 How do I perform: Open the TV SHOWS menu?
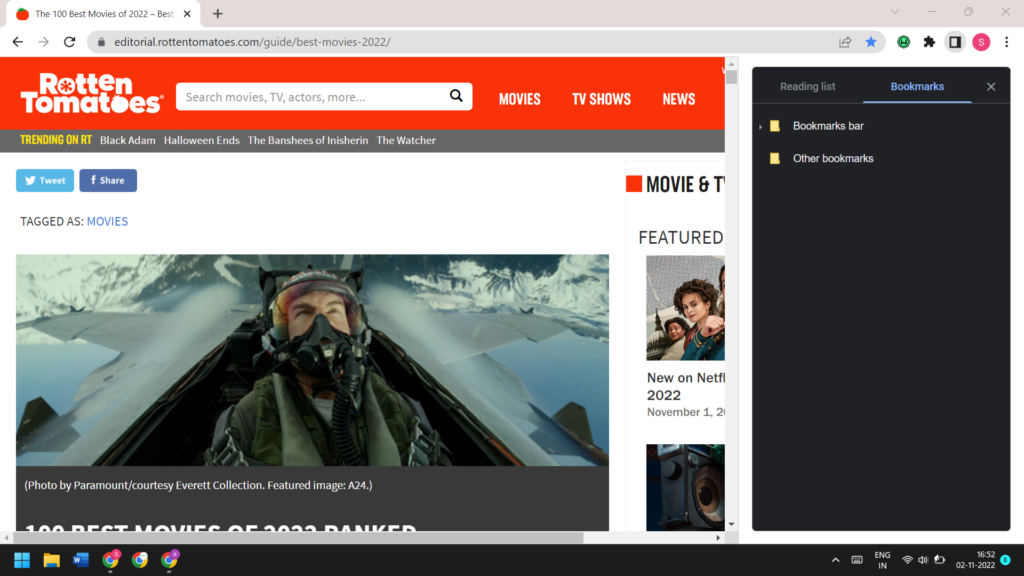coord(601,99)
